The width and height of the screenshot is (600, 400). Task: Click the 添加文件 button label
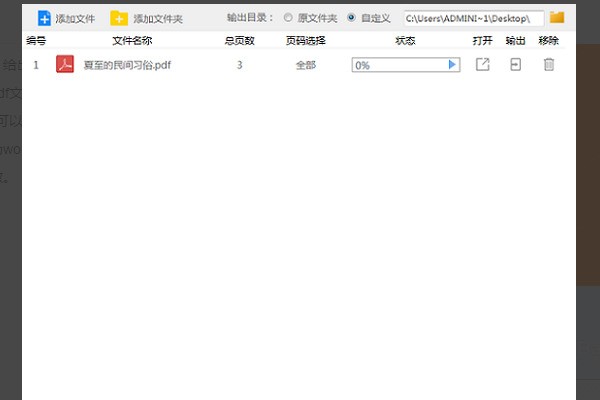(75, 19)
